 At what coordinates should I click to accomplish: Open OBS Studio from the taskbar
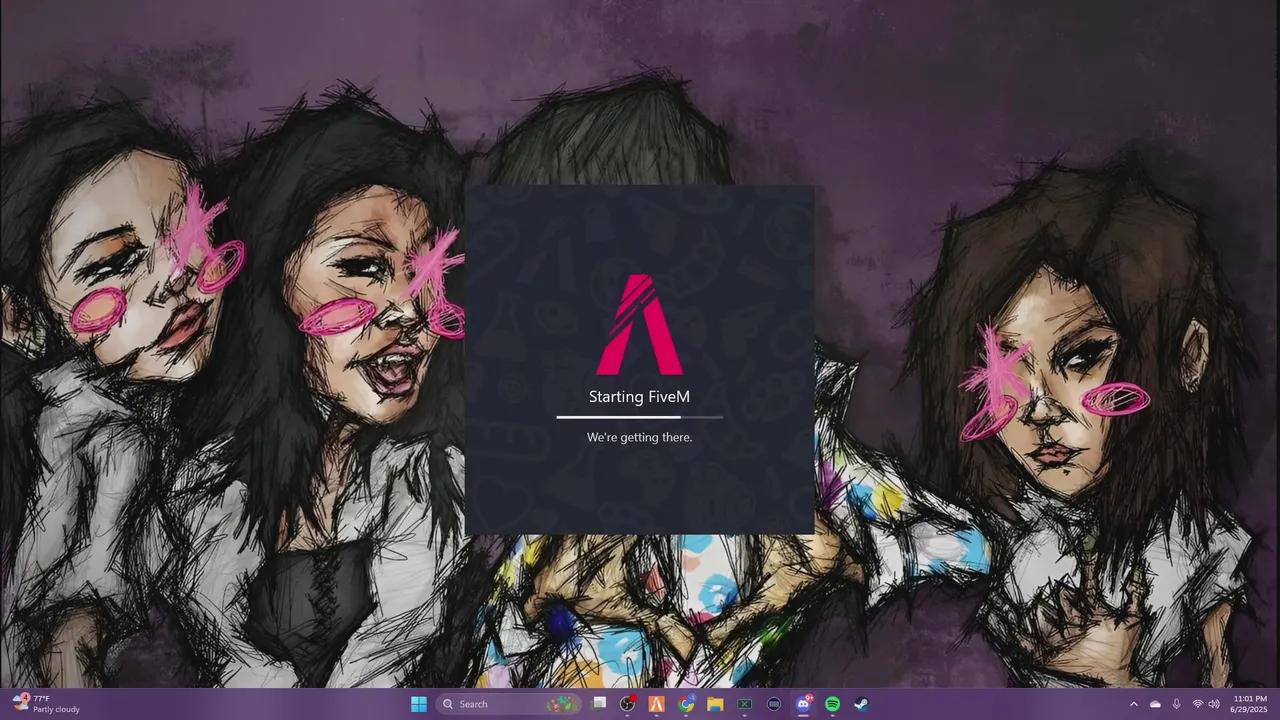628,704
